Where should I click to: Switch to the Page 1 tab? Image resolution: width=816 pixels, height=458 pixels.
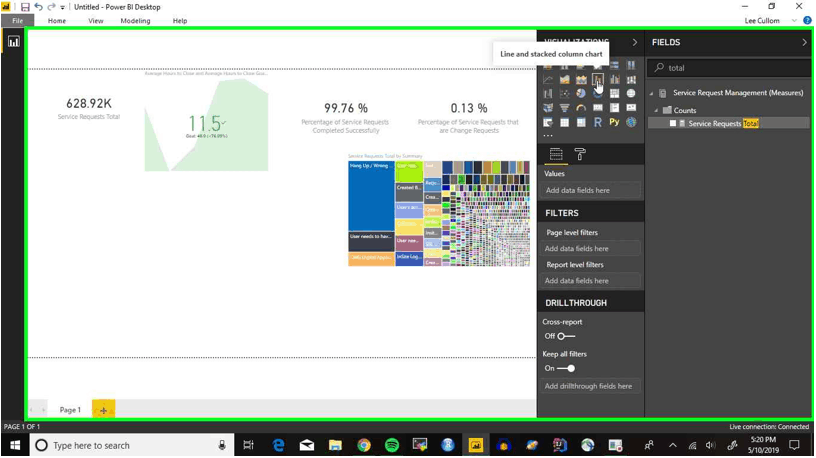click(x=70, y=410)
